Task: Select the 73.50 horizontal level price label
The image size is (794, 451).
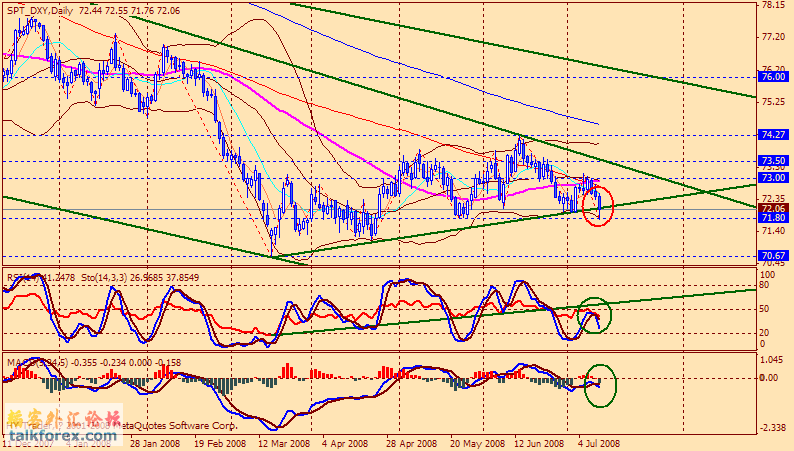Action: tap(773, 161)
